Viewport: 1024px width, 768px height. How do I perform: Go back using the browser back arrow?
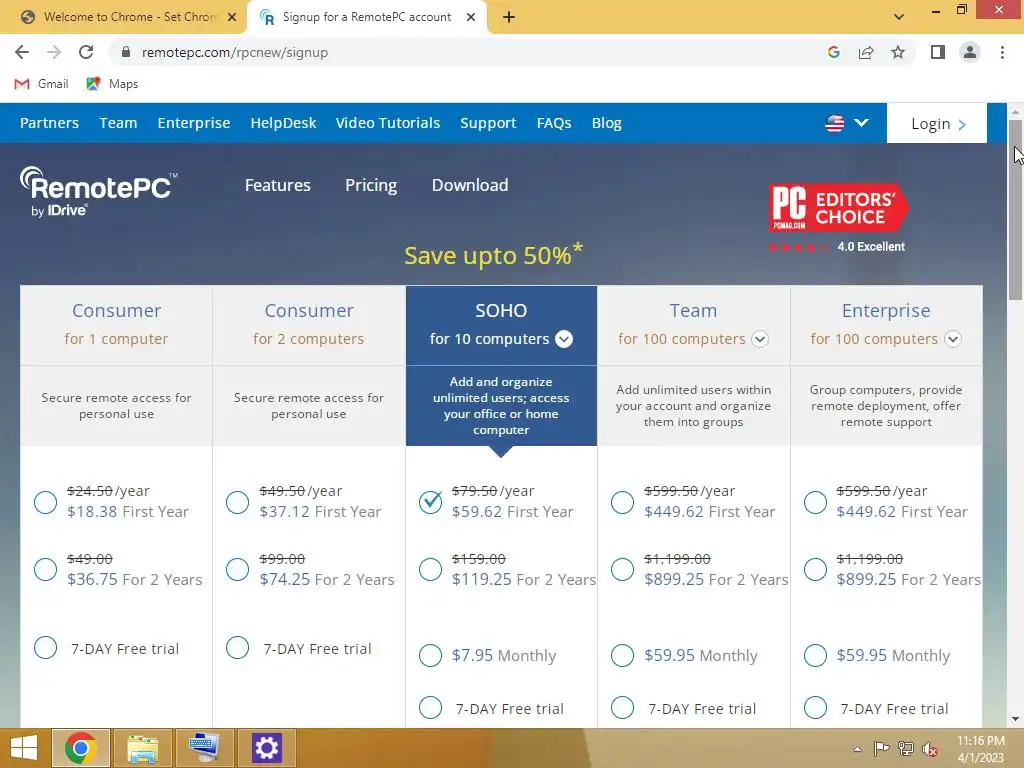22,52
